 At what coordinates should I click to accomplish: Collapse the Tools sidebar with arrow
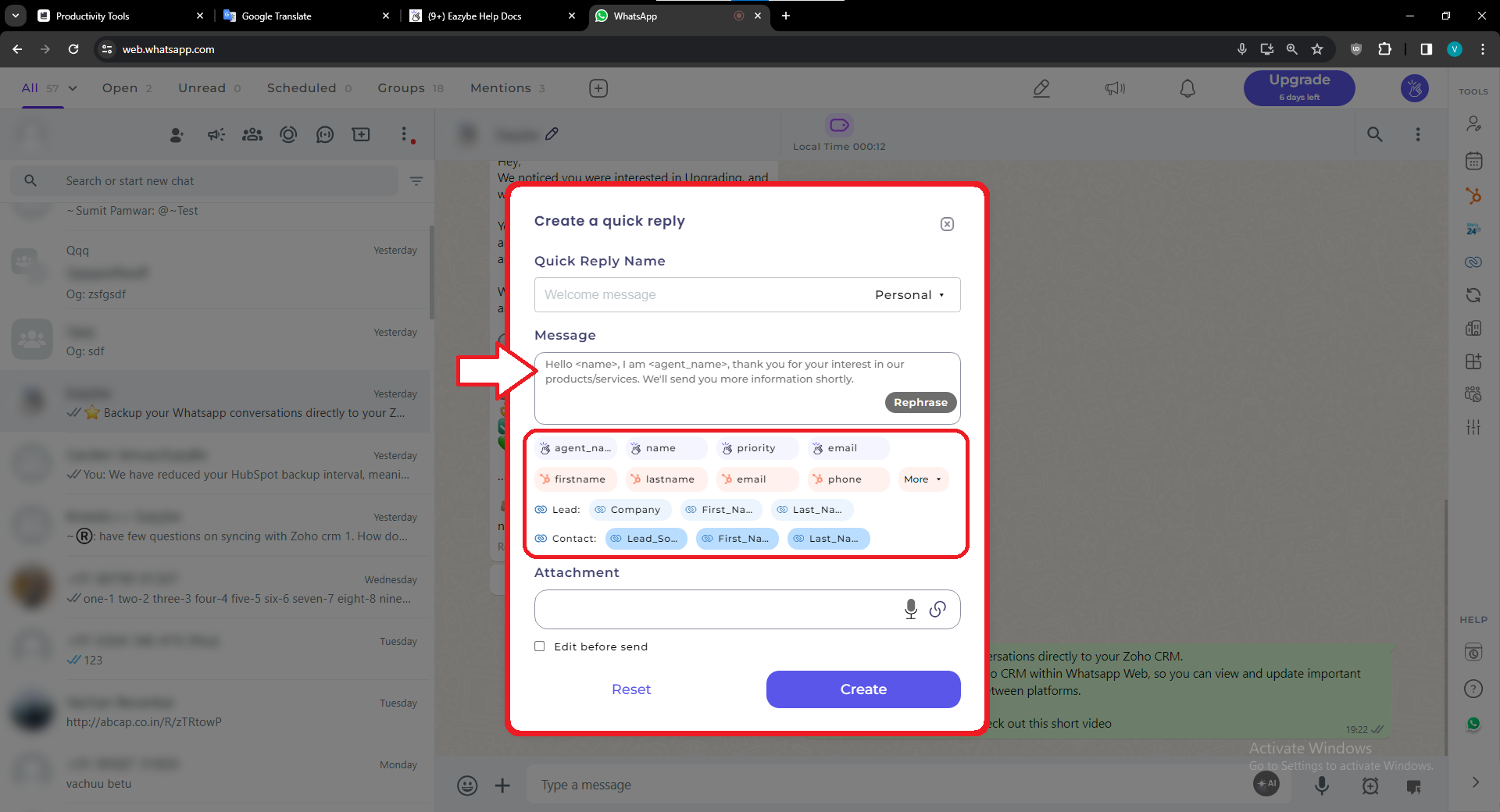tap(1475, 782)
